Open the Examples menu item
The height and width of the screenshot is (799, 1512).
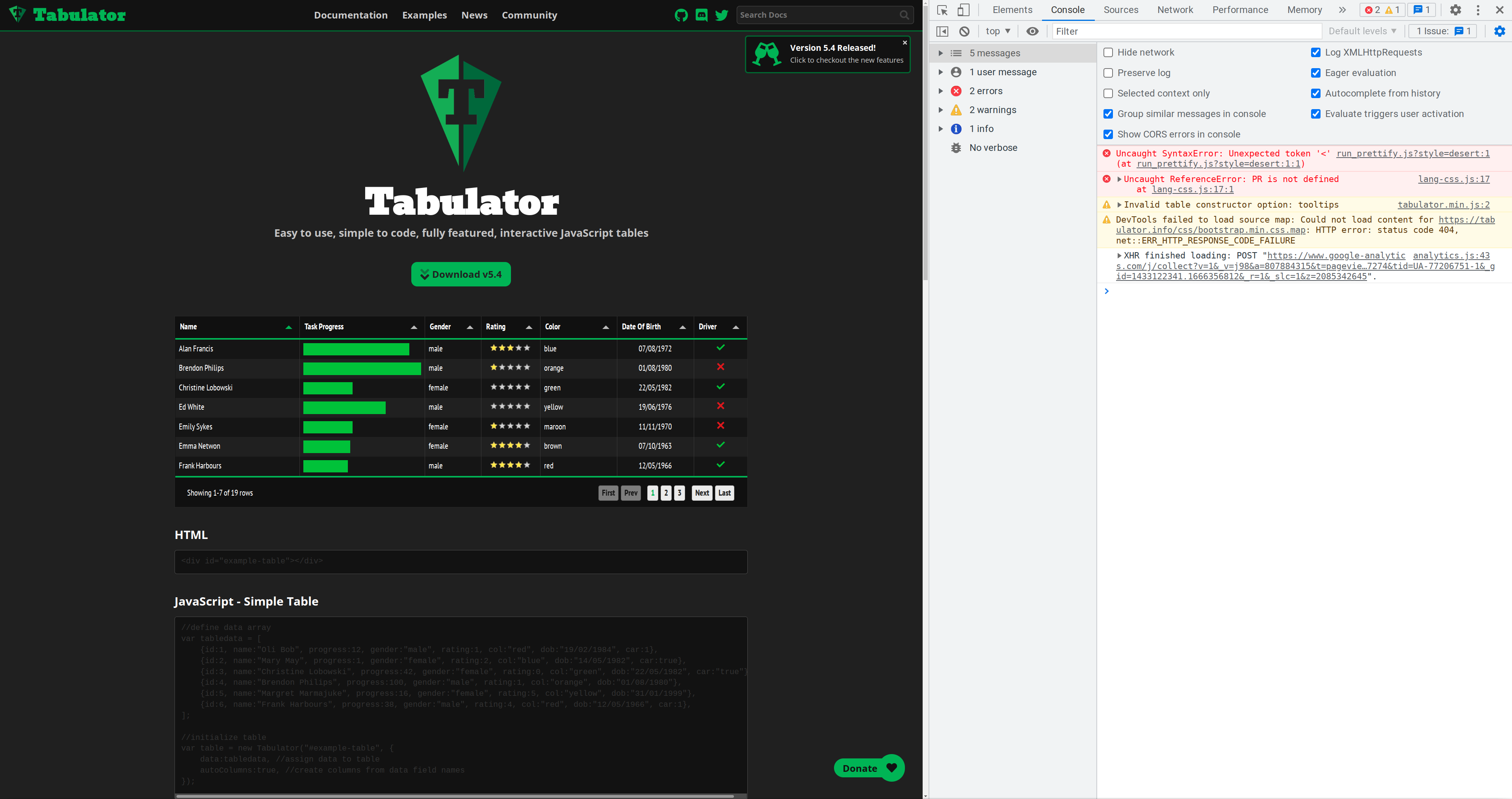click(424, 15)
